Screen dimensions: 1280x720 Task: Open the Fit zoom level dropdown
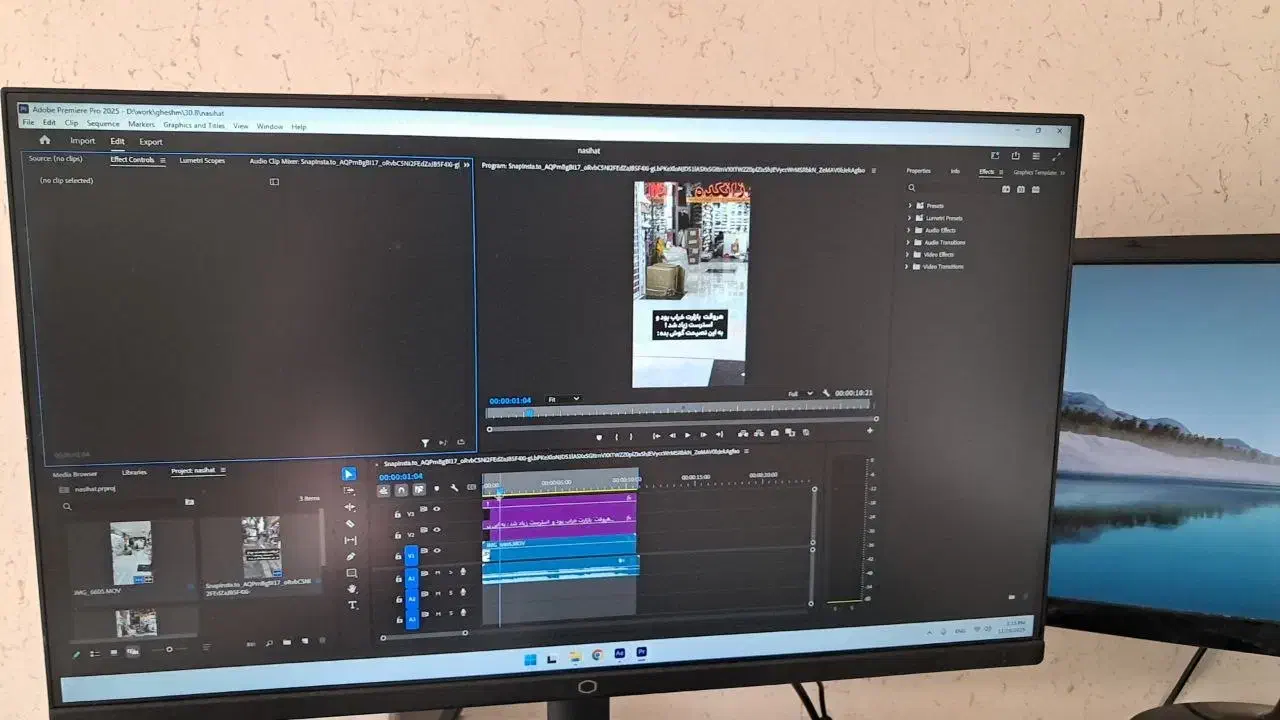(x=560, y=396)
